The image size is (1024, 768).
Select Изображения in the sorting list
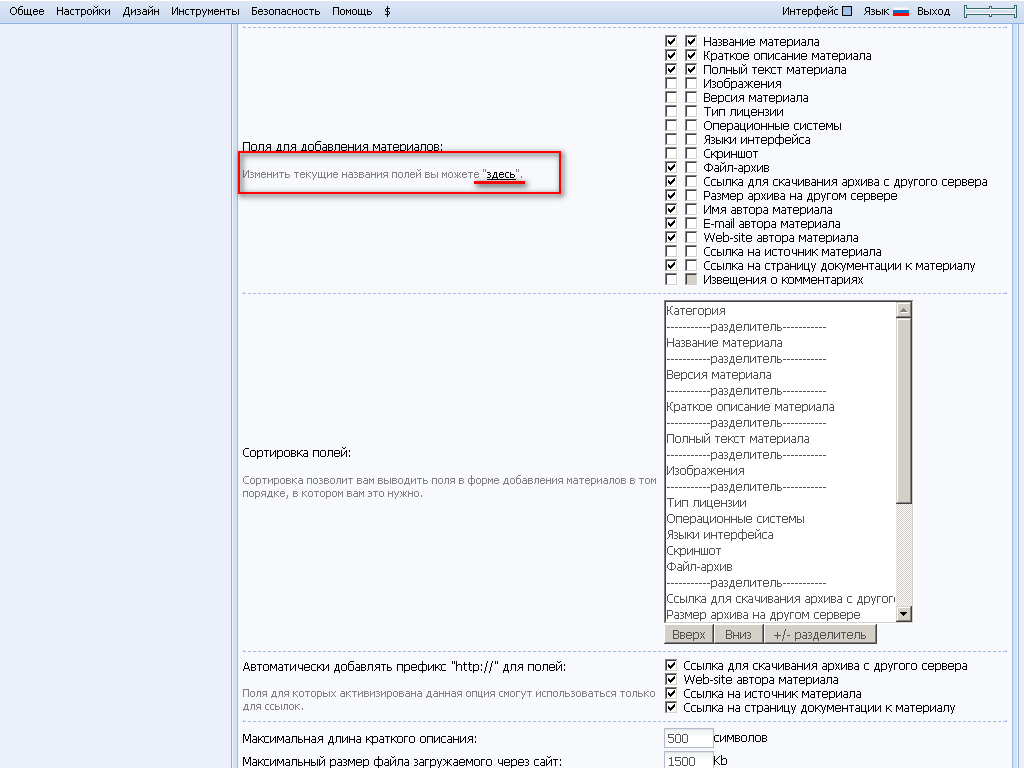(x=780, y=471)
